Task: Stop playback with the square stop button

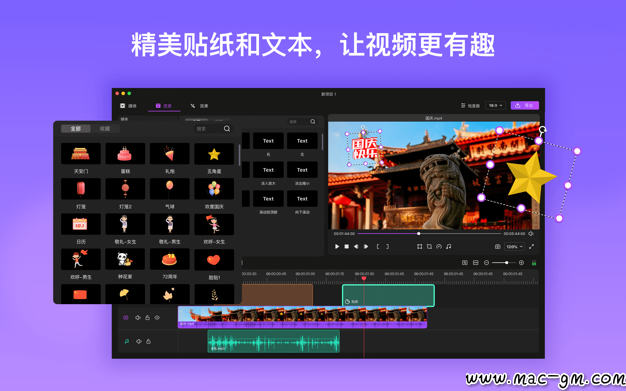Action: point(347,247)
